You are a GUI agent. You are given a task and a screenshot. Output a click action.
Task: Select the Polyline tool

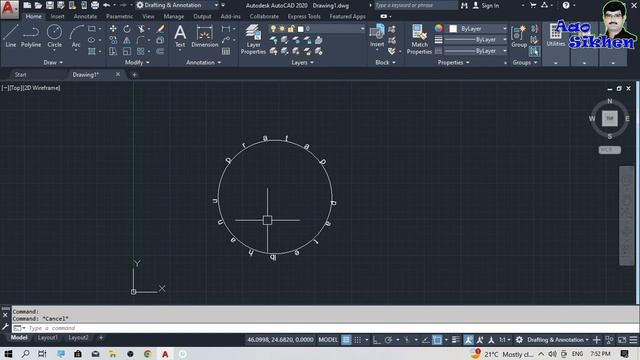[x=31, y=36]
